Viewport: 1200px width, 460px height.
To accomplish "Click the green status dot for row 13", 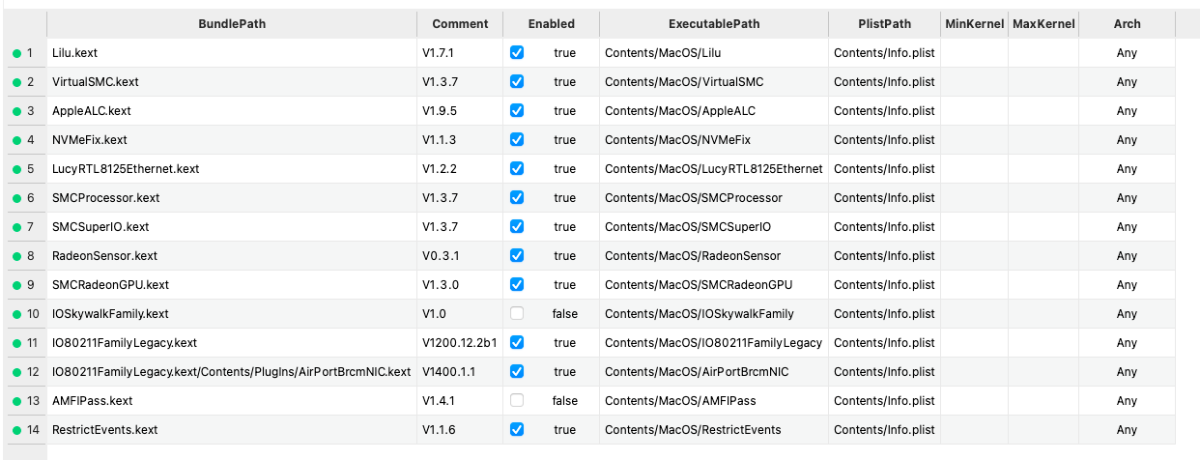I will click(x=17, y=401).
